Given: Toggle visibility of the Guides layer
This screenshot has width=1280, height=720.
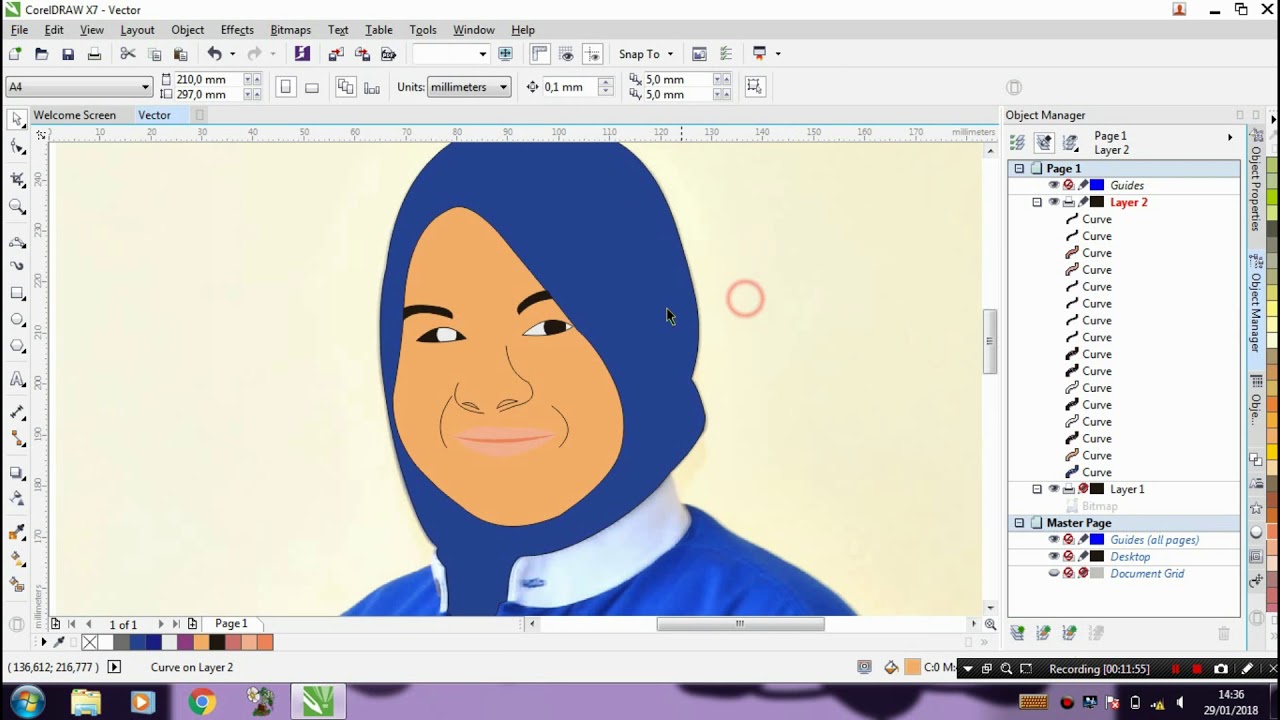Looking at the screenshot, I should [x=1053, y=185].
